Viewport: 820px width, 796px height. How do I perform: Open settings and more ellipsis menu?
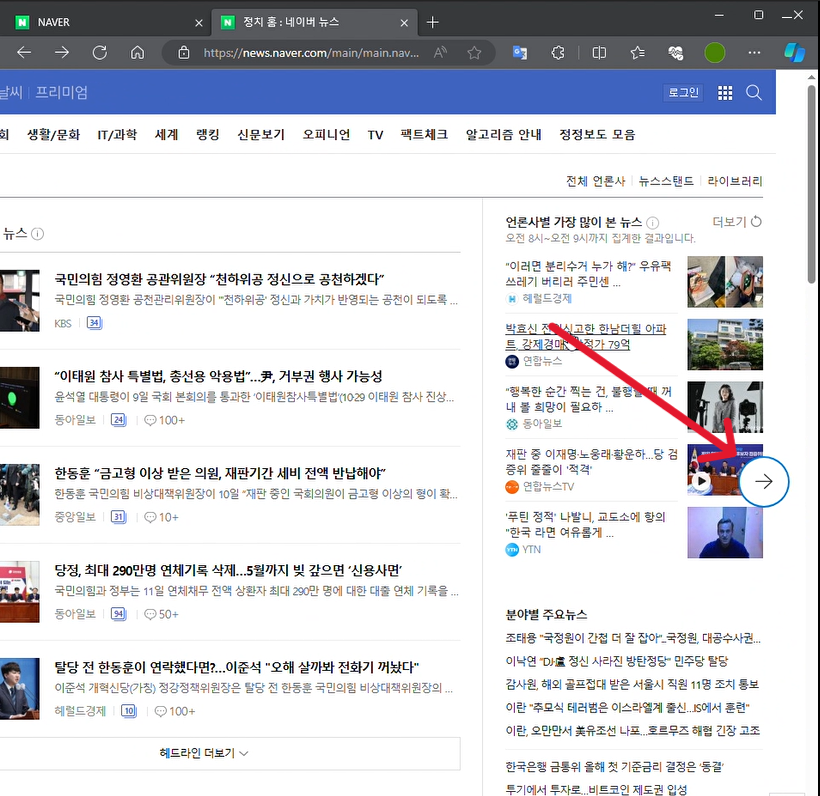pos(754,52)
